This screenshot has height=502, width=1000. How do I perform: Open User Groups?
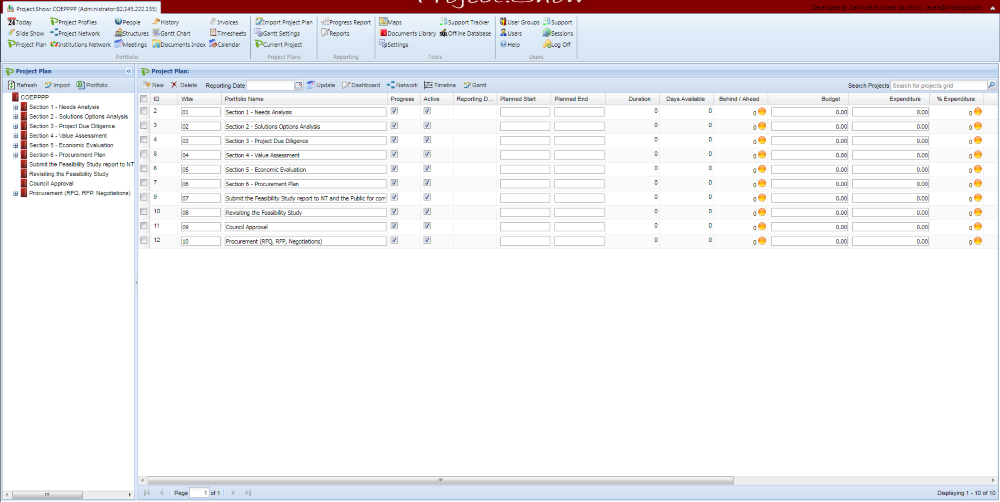519,22
